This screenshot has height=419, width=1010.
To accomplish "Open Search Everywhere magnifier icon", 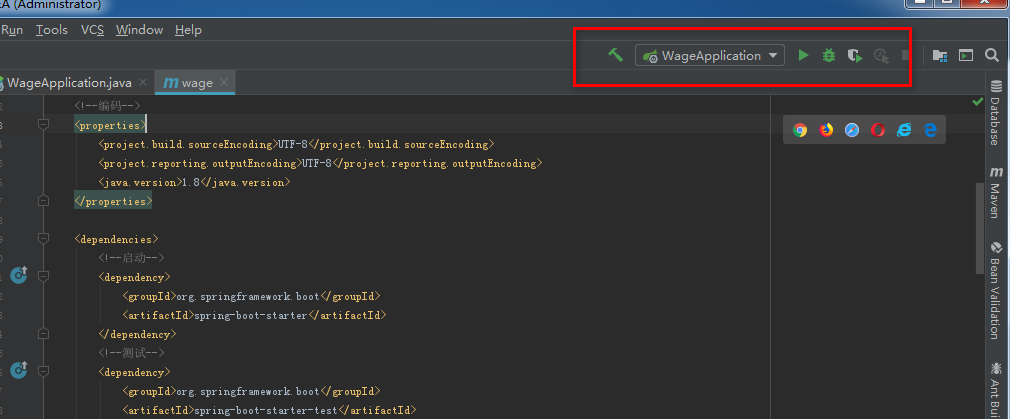I will point(992,55).
